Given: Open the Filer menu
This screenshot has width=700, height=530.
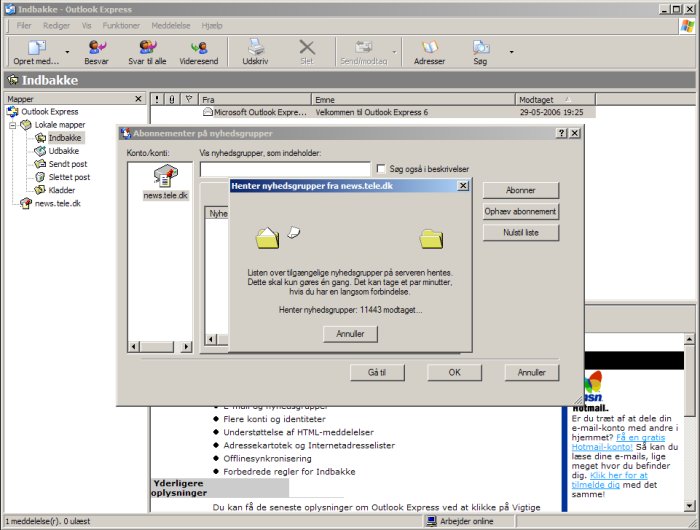Looking at the screenshot, I should tap(24, 24).
